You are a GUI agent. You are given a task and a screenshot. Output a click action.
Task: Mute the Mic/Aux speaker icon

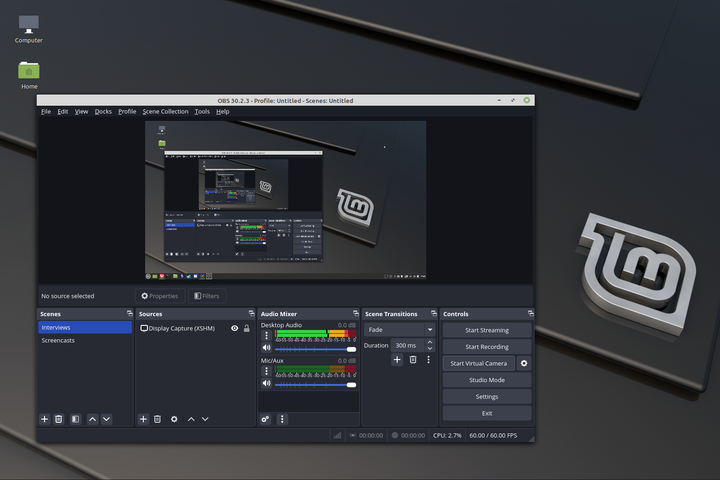[x=267, y=383]
